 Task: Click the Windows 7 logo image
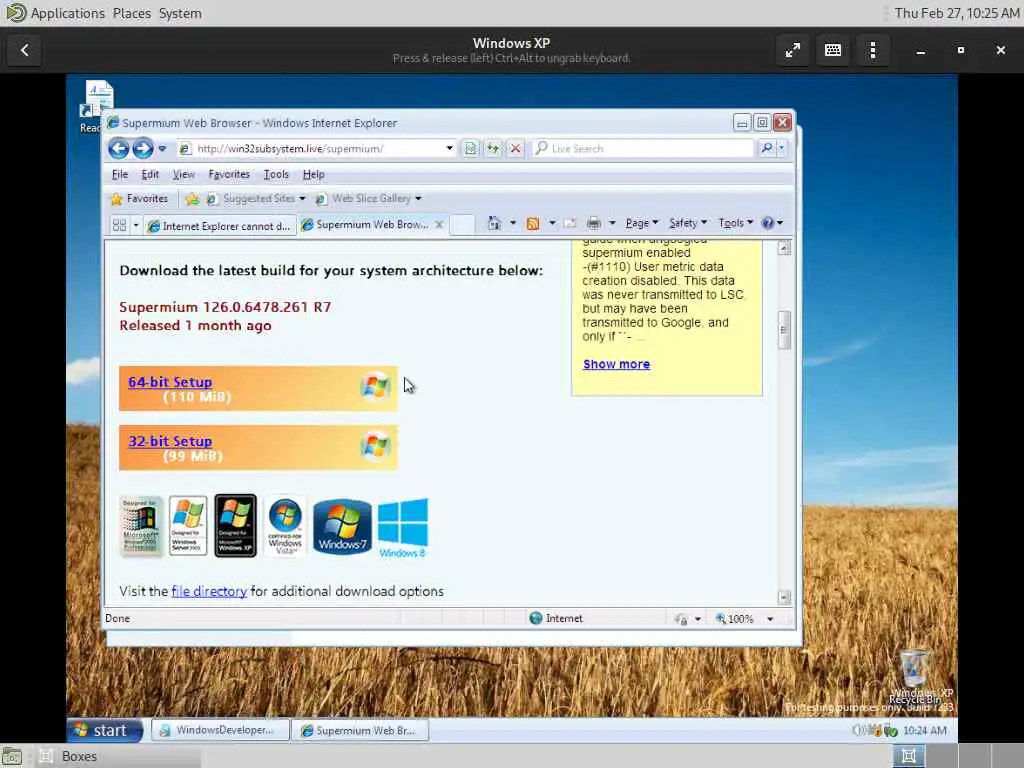pos(342,526)
